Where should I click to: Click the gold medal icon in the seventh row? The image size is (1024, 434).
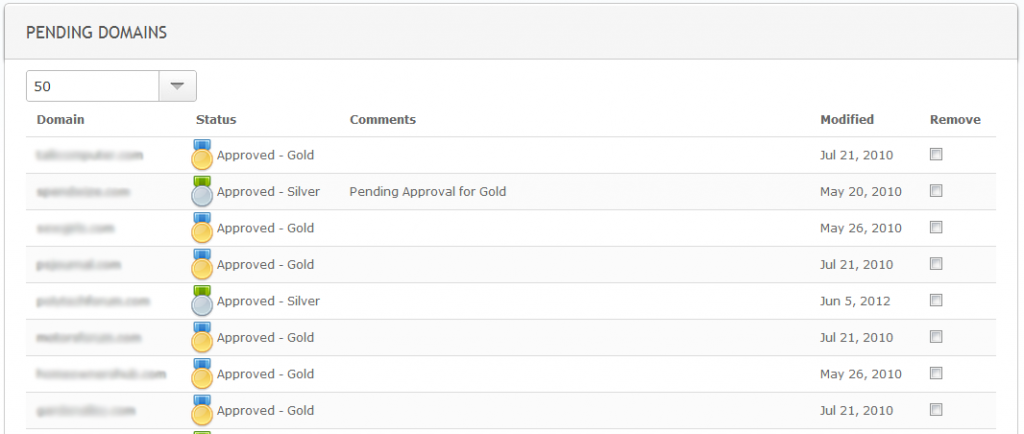pyautogui.click(x=203, y=373)
